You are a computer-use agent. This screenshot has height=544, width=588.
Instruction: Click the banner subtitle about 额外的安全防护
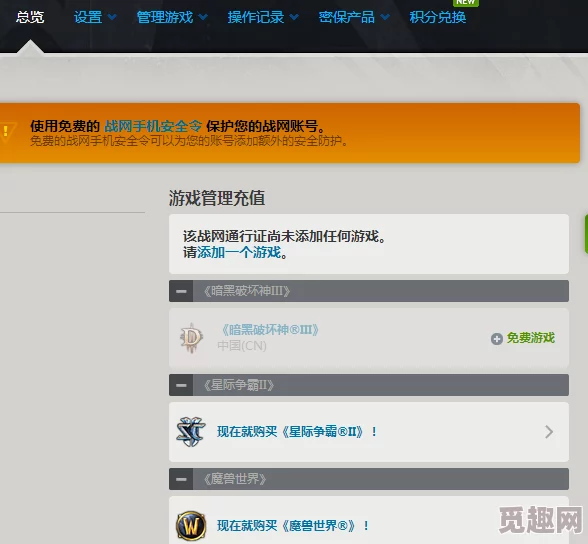[x=189, y=141]
